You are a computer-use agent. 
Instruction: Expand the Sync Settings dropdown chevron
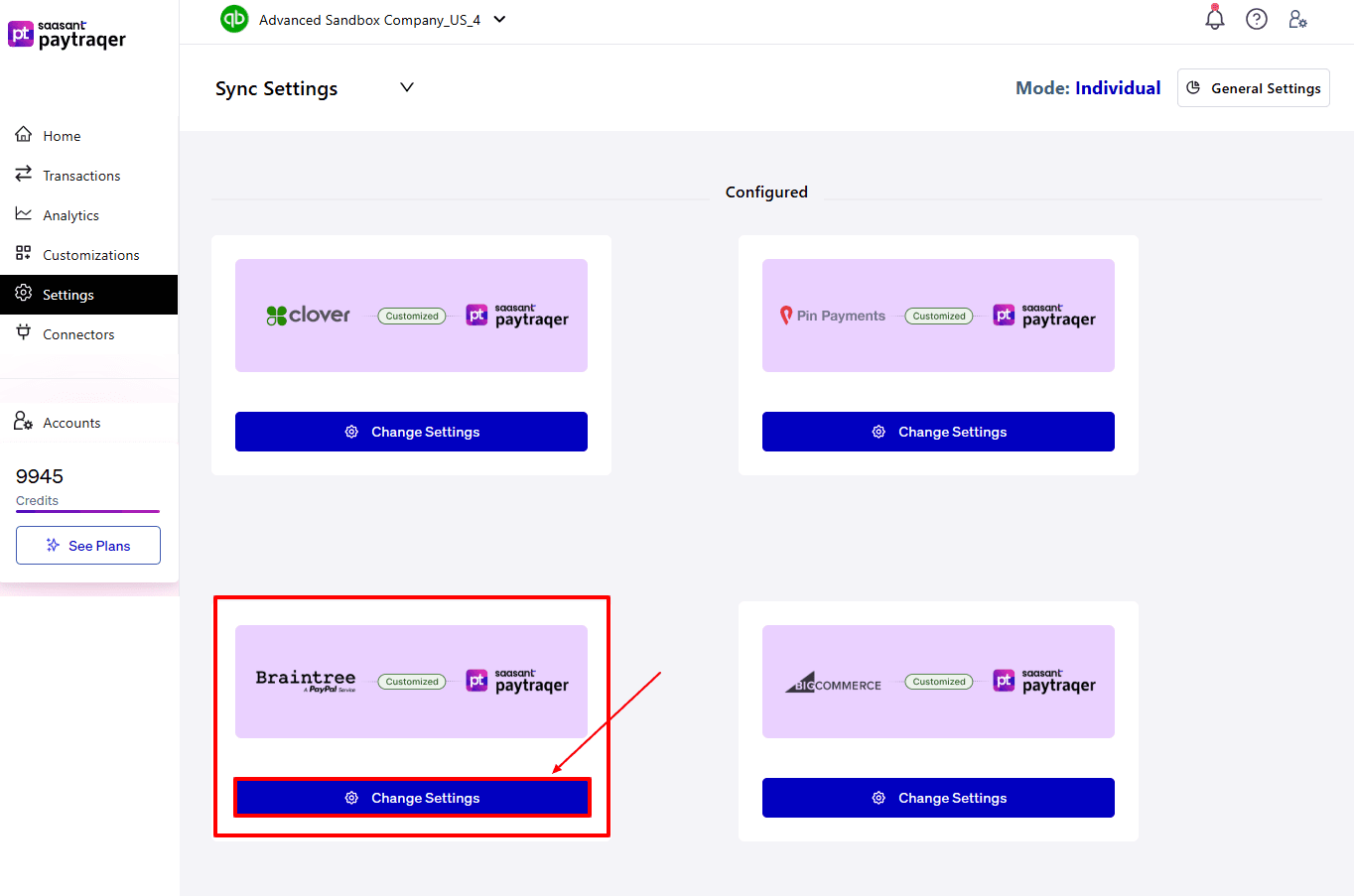coord(407,87)
